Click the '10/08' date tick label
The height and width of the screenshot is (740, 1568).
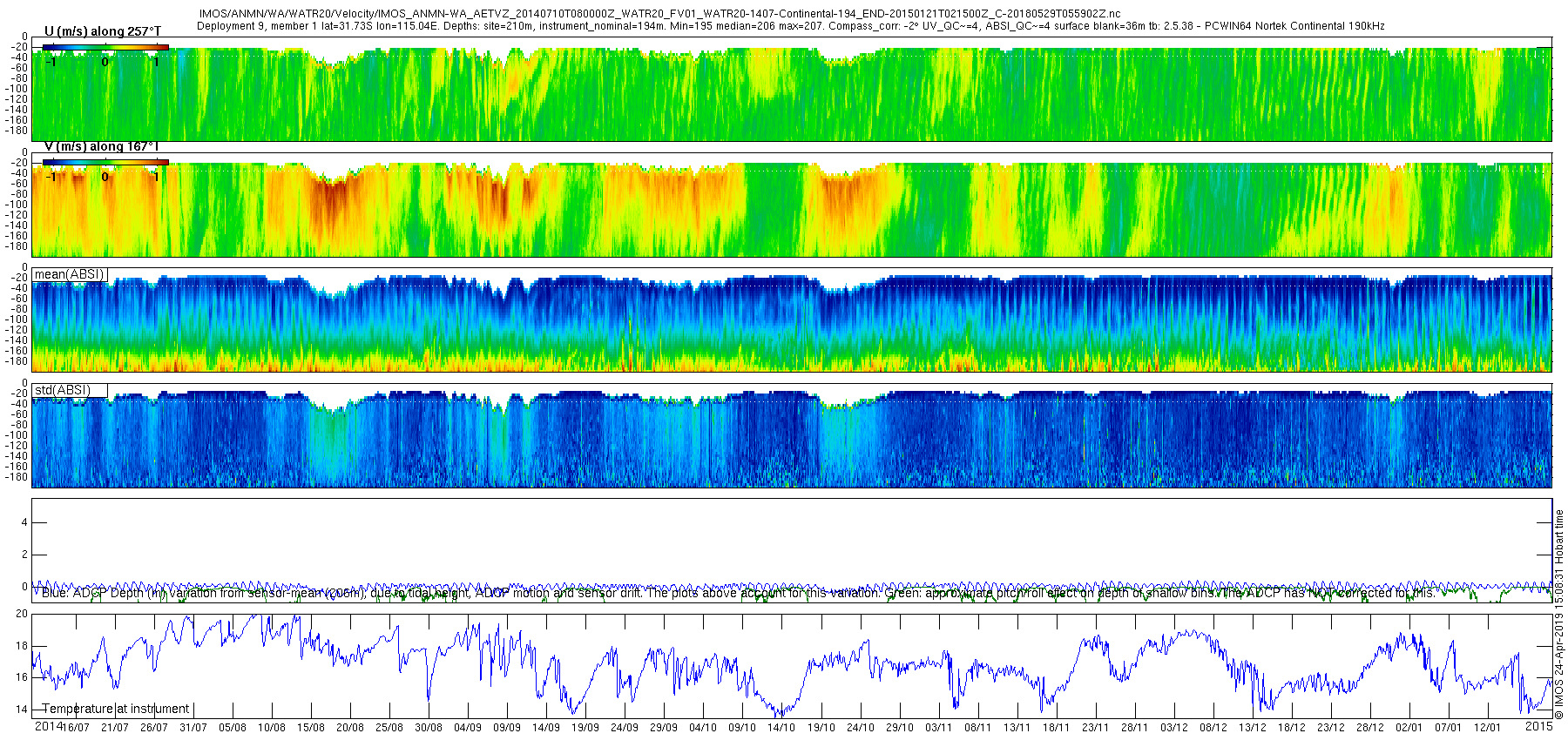click(272, 728)
